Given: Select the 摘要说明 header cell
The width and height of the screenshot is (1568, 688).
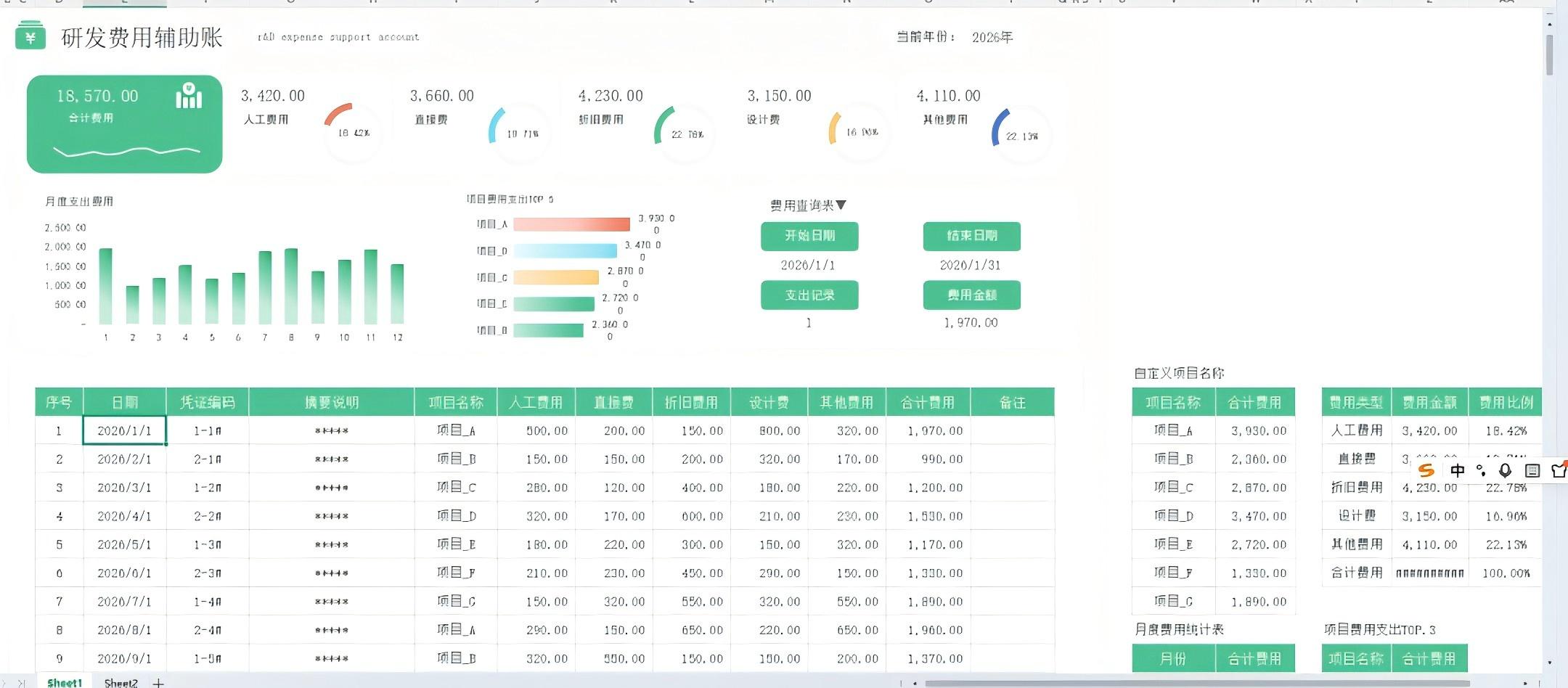Looking at the screenshot, I should pos(332,402).
